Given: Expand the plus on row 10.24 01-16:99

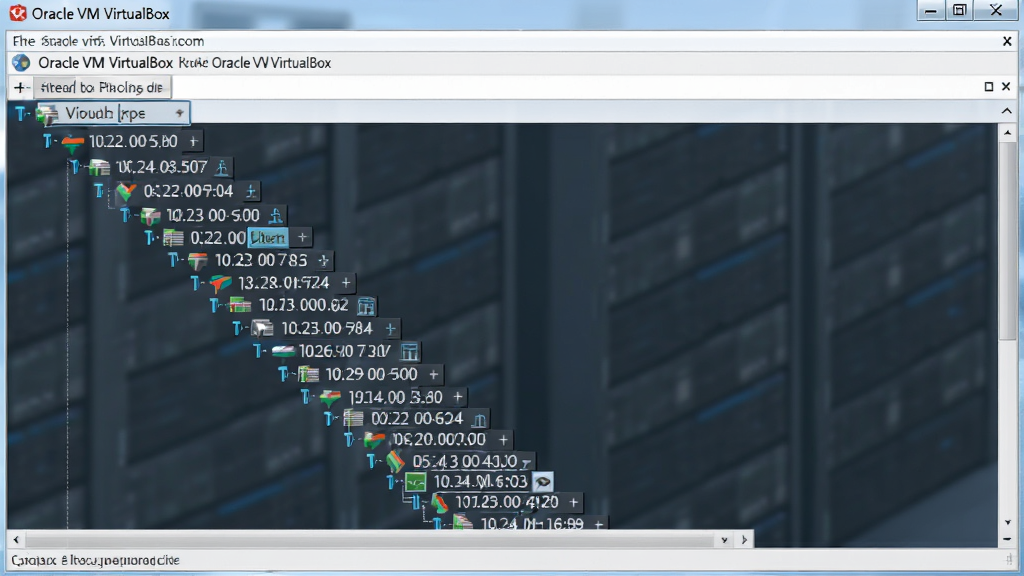Looking at the screenshot, I should coord(598,524).
